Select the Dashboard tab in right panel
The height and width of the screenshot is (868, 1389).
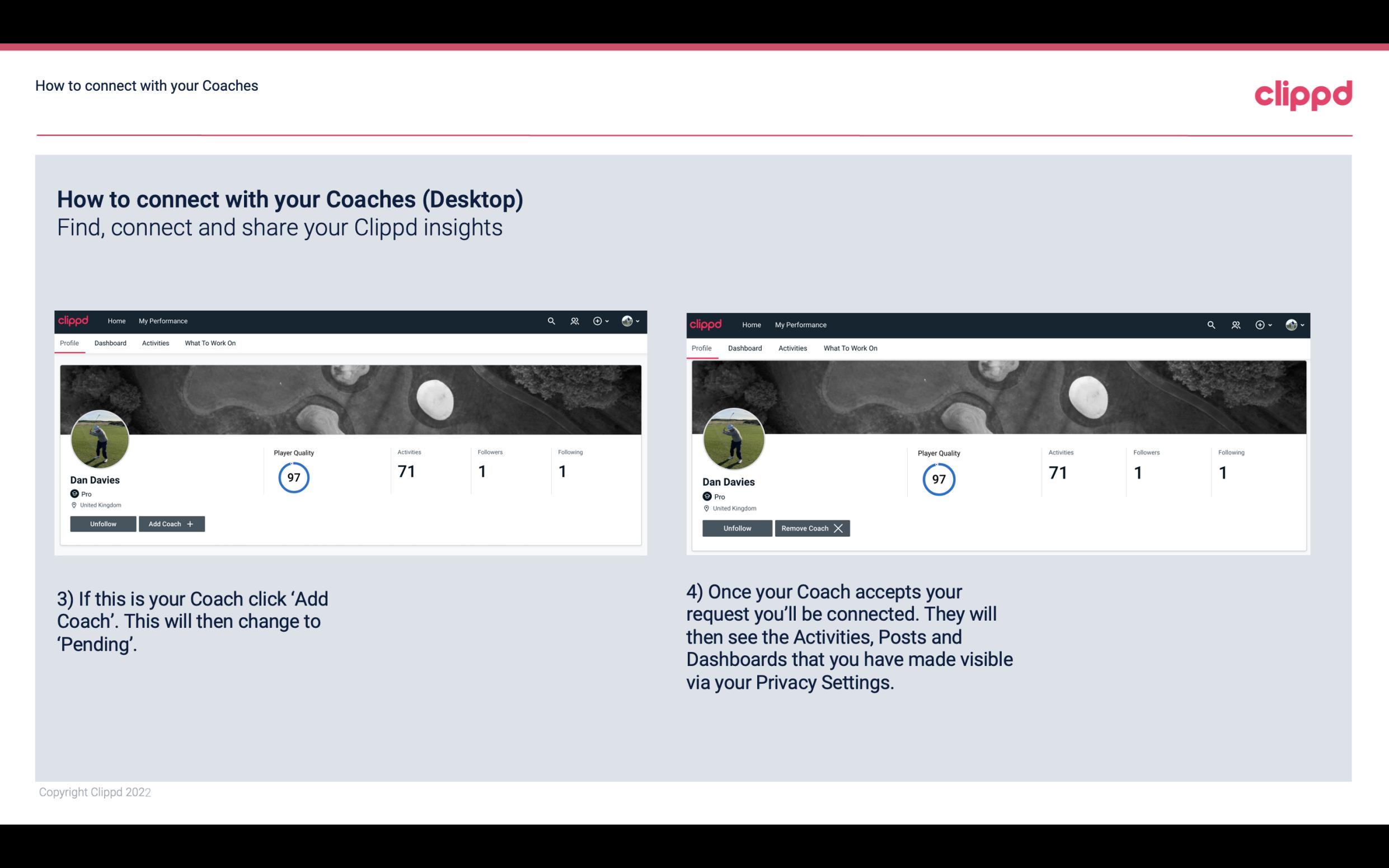(744, 347)
